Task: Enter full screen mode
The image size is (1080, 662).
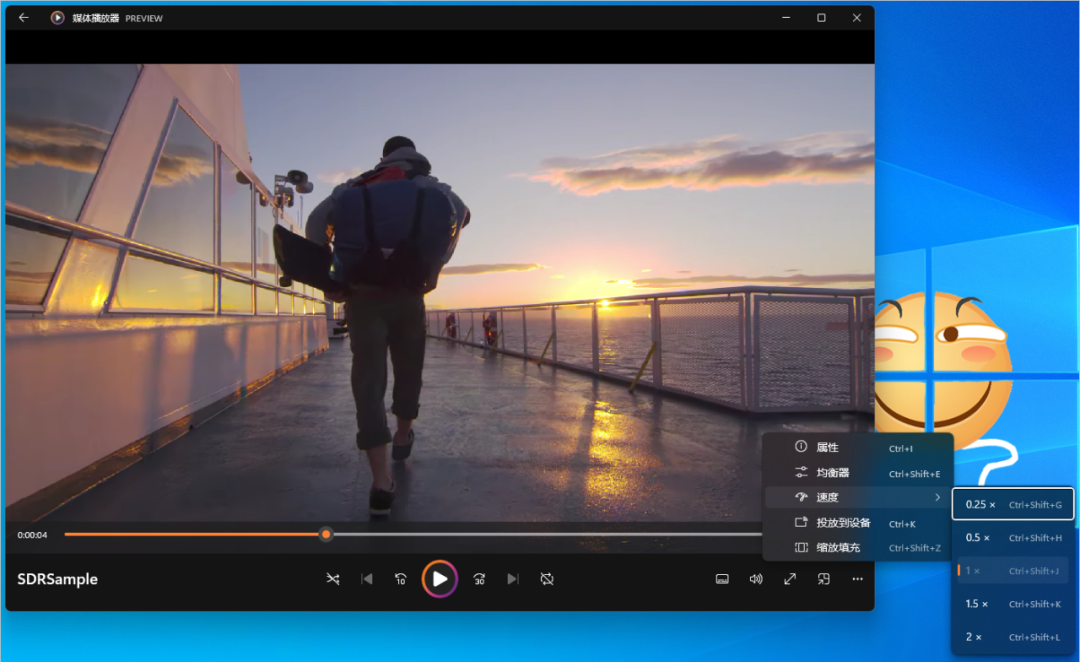Action: pyautogui.click(x=790, y=579)
